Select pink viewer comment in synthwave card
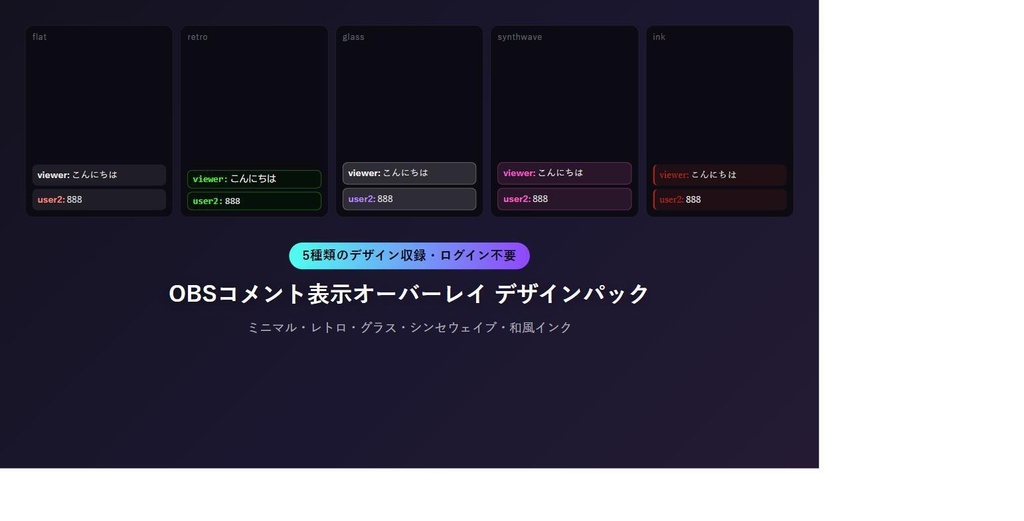The image size is (1024, 521). [x=564, y=173]
